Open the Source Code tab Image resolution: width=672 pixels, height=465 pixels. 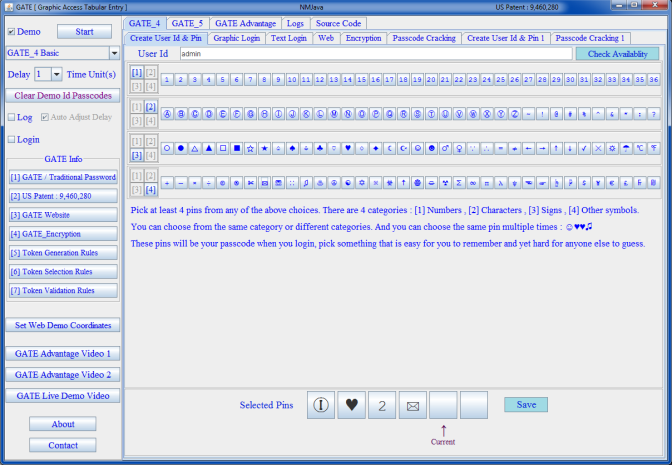[x=339, y=23]
